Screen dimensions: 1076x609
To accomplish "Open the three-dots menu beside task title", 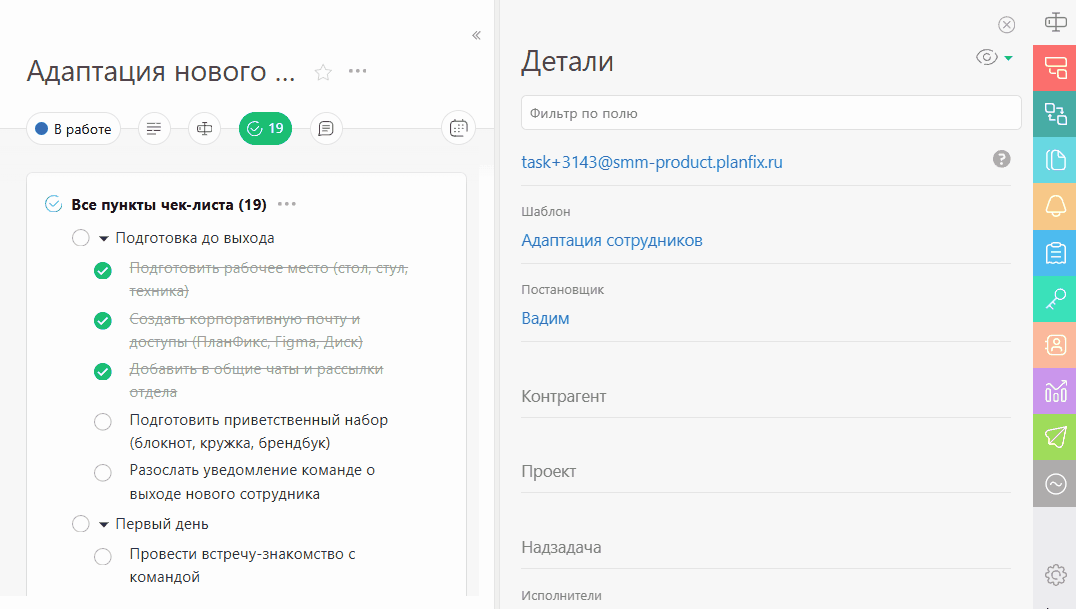I will click(358, 71).
